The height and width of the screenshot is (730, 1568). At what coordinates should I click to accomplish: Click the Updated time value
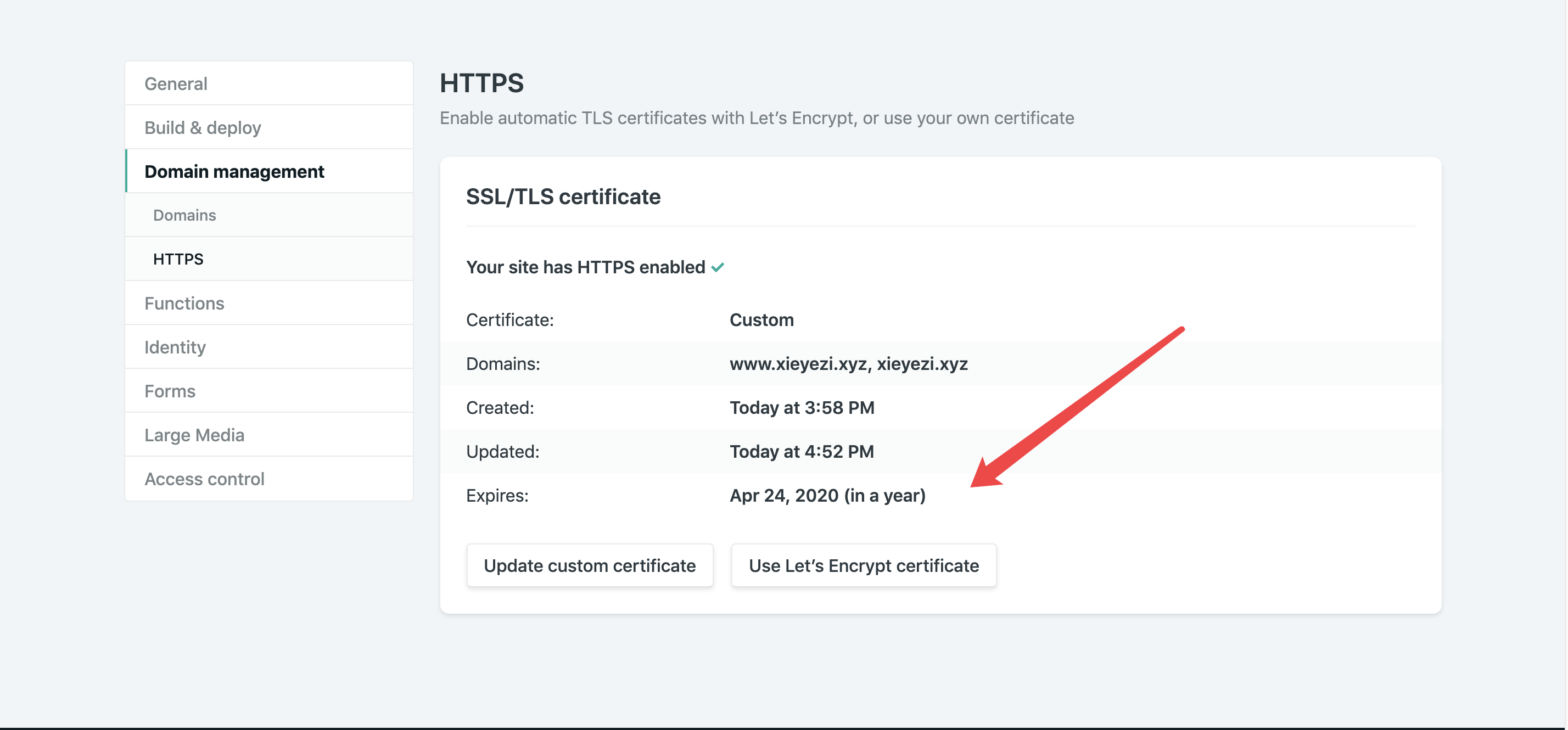coord(802,451)
